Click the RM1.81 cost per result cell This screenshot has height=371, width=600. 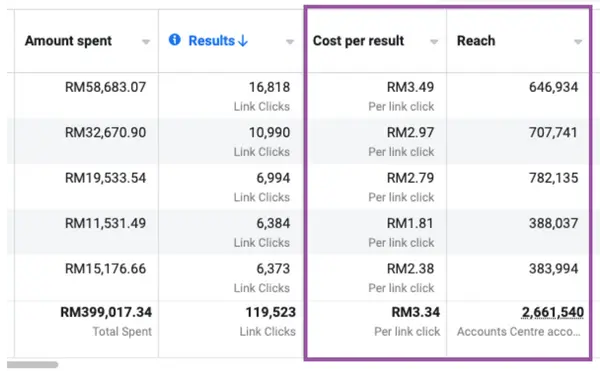click(410, 223)
